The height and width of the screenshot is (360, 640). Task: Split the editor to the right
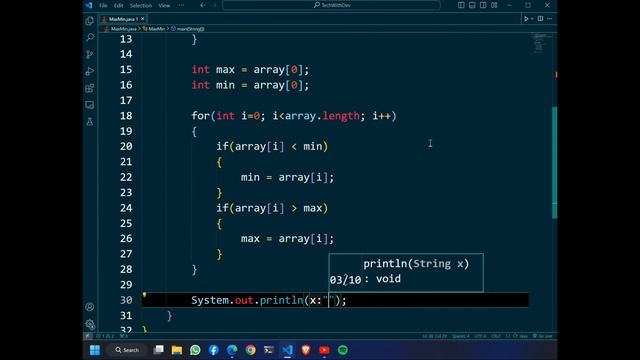[x=540, y=19]
